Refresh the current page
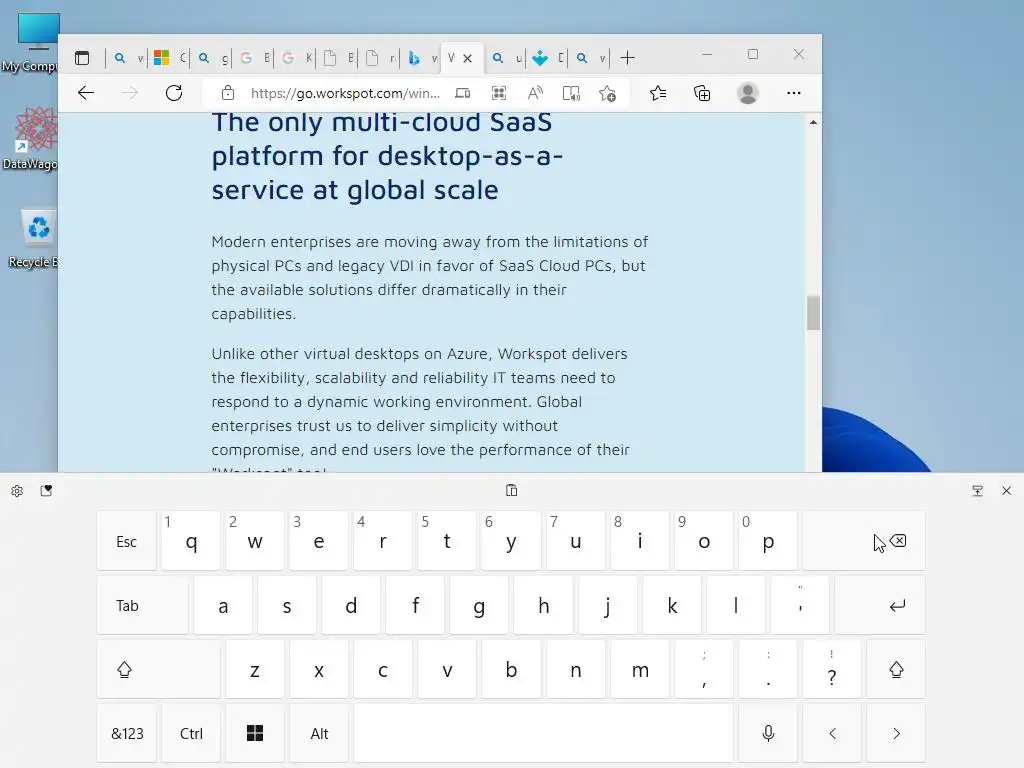The height and width of the screenshot is (768, 1024). pyautogui.click(x=174, y=93)
